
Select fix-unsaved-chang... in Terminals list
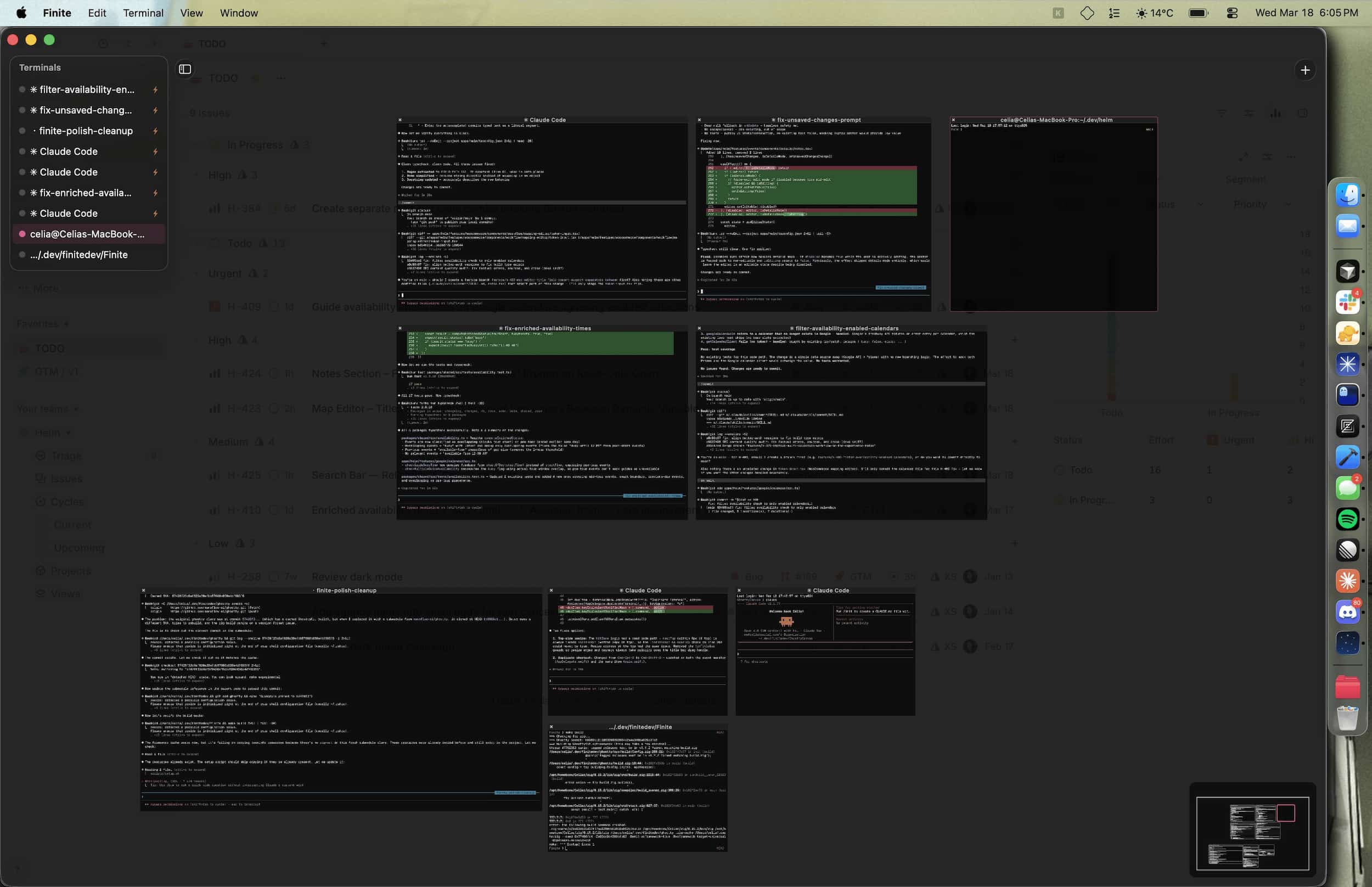85,110
